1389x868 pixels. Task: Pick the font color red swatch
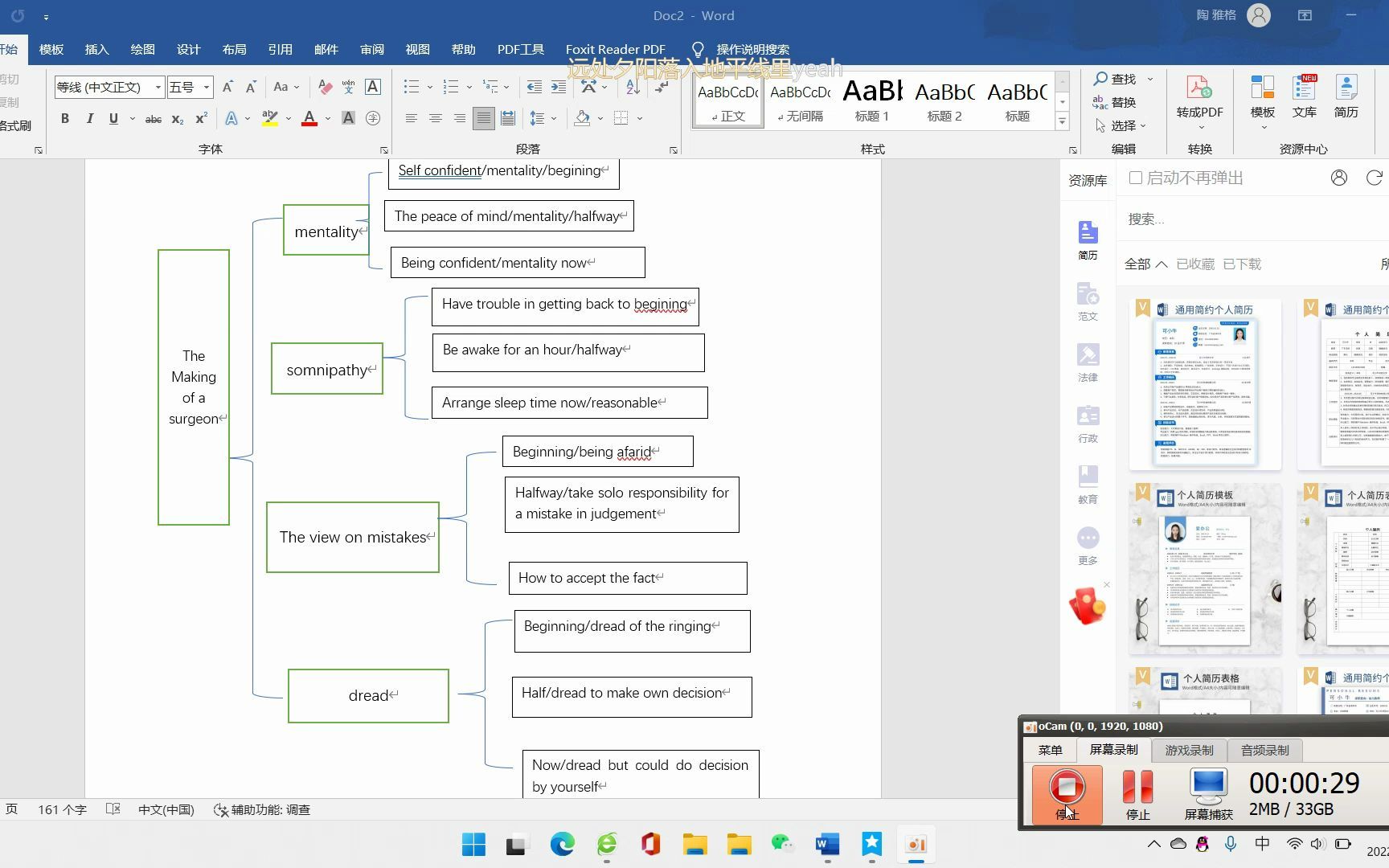point(309,119)
